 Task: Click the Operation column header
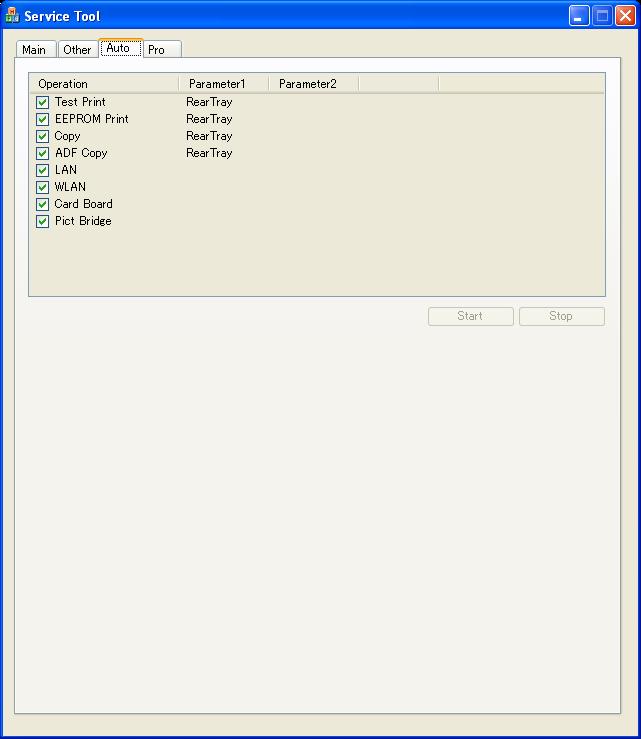point(104,84)
